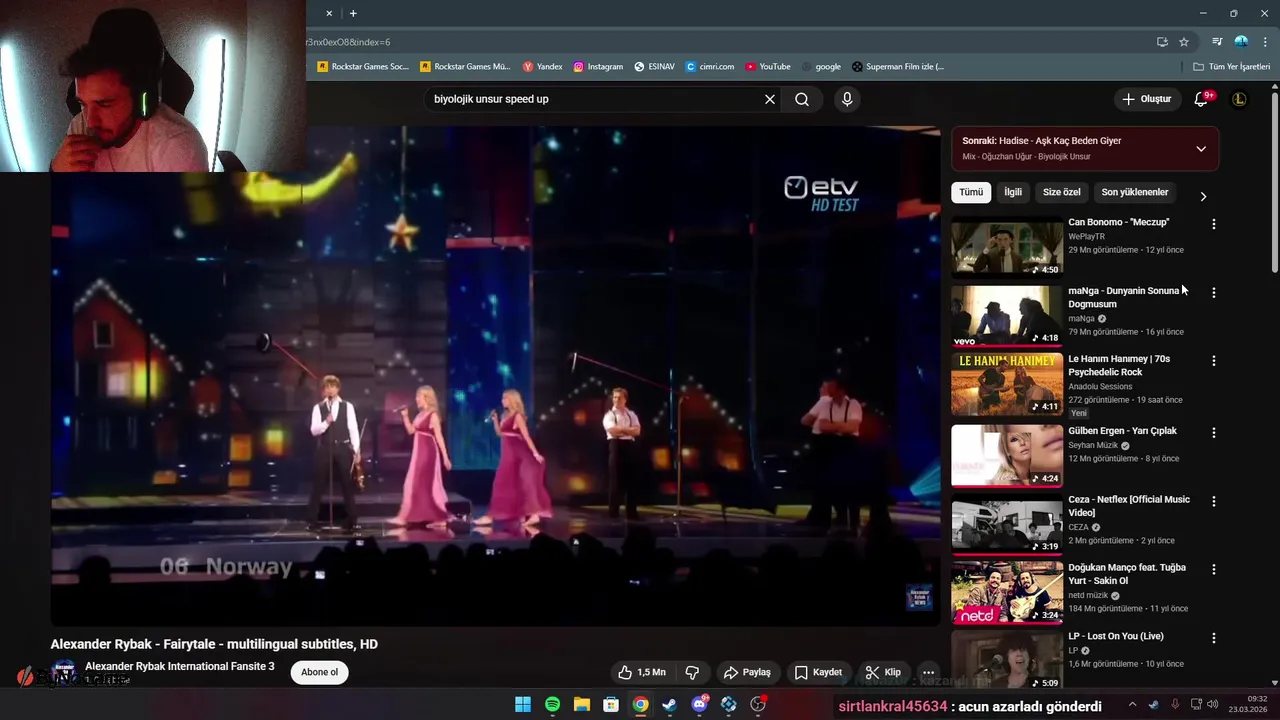Open options for Doğukan Manço Sakin Ol

coord(1214,569)
